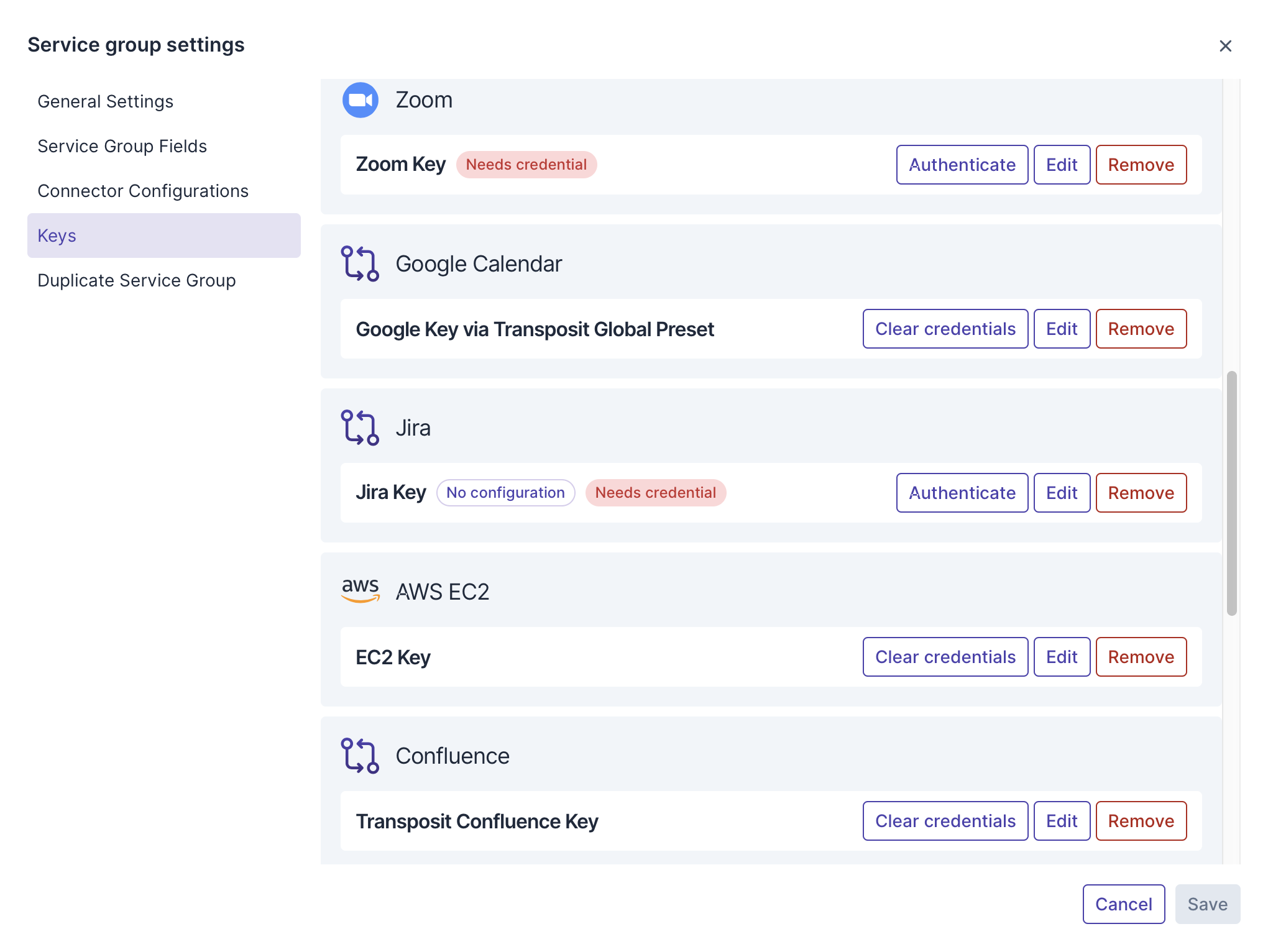Open General Settings section

coord(105,101)
